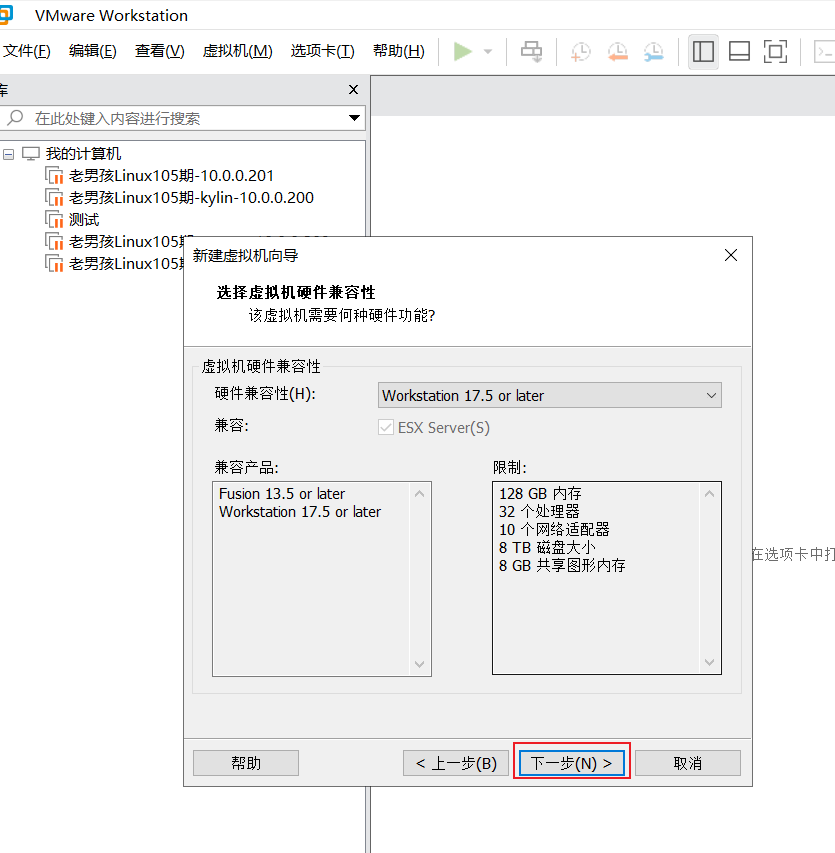This screenshot has width=835, height=853.
Task: Open the library search filter dropdown
Action: click(x=354, y=118)
